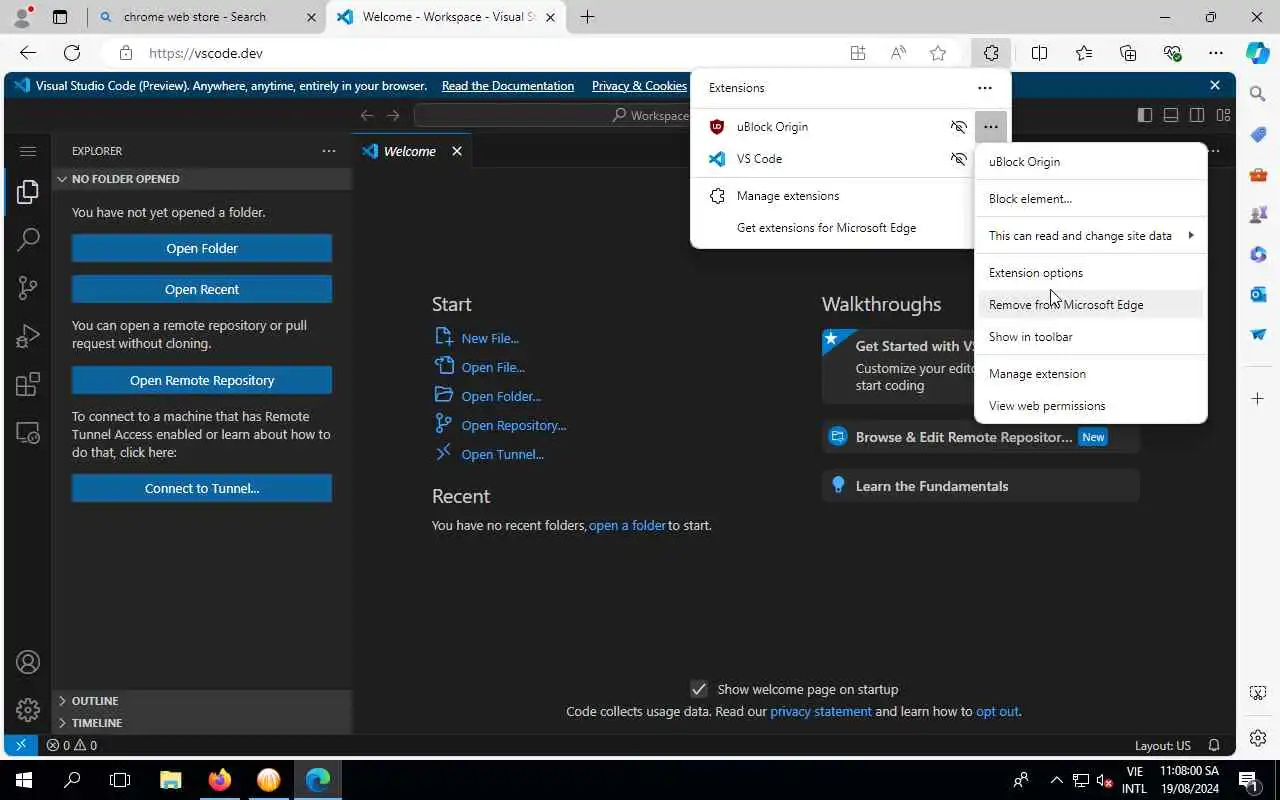Expand 'This can read and change site data' submenu
Viewport: 1280px width, 800px height.
(1091, 236)
